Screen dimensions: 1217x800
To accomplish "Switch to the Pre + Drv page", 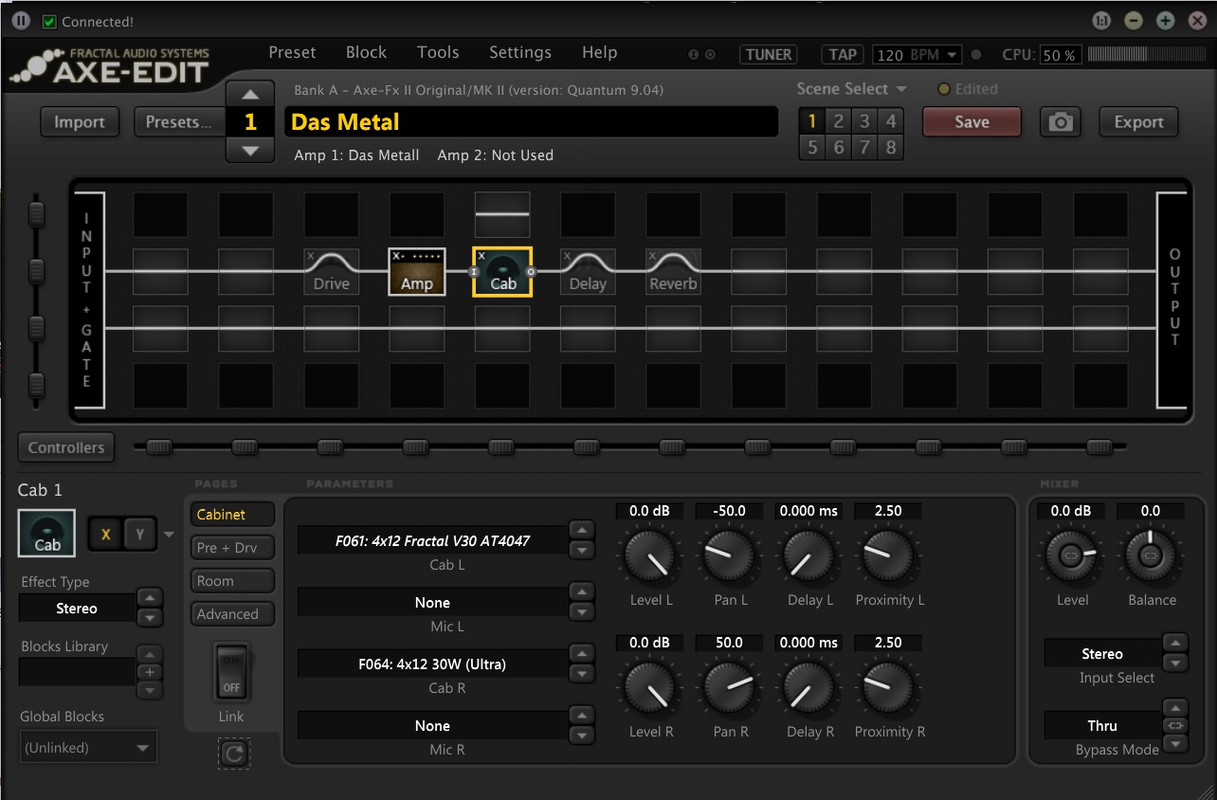I will click(x=233, y=547).
